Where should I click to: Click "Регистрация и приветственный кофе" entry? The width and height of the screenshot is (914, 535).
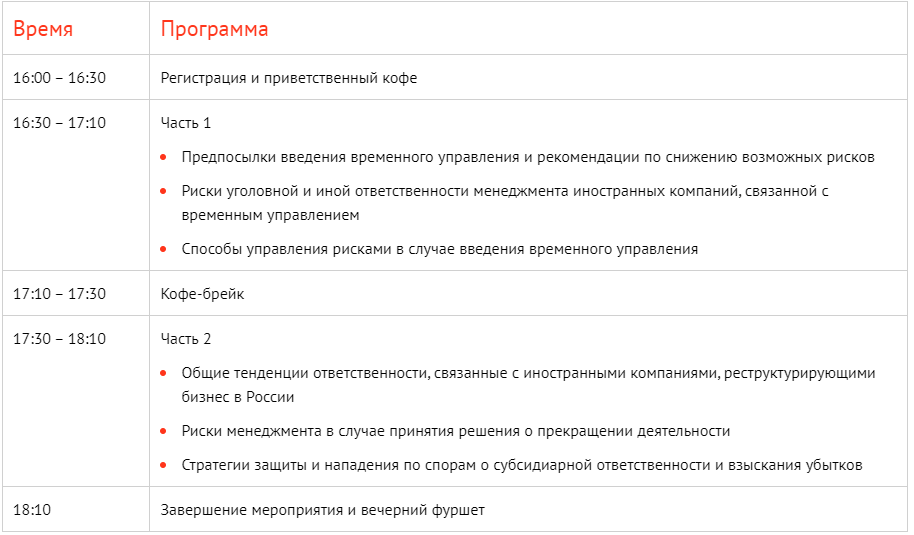click(x=289, y=78)
